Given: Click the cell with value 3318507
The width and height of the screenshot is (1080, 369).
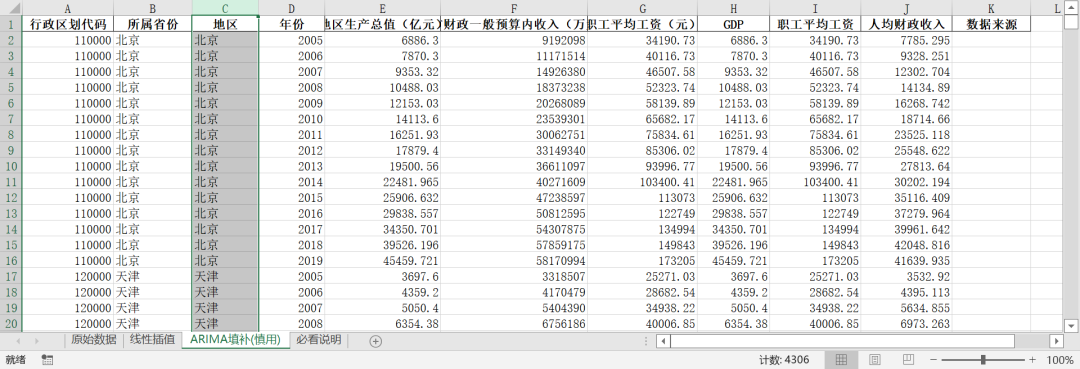Looking at the screenshot, I should tap(514, 276).
